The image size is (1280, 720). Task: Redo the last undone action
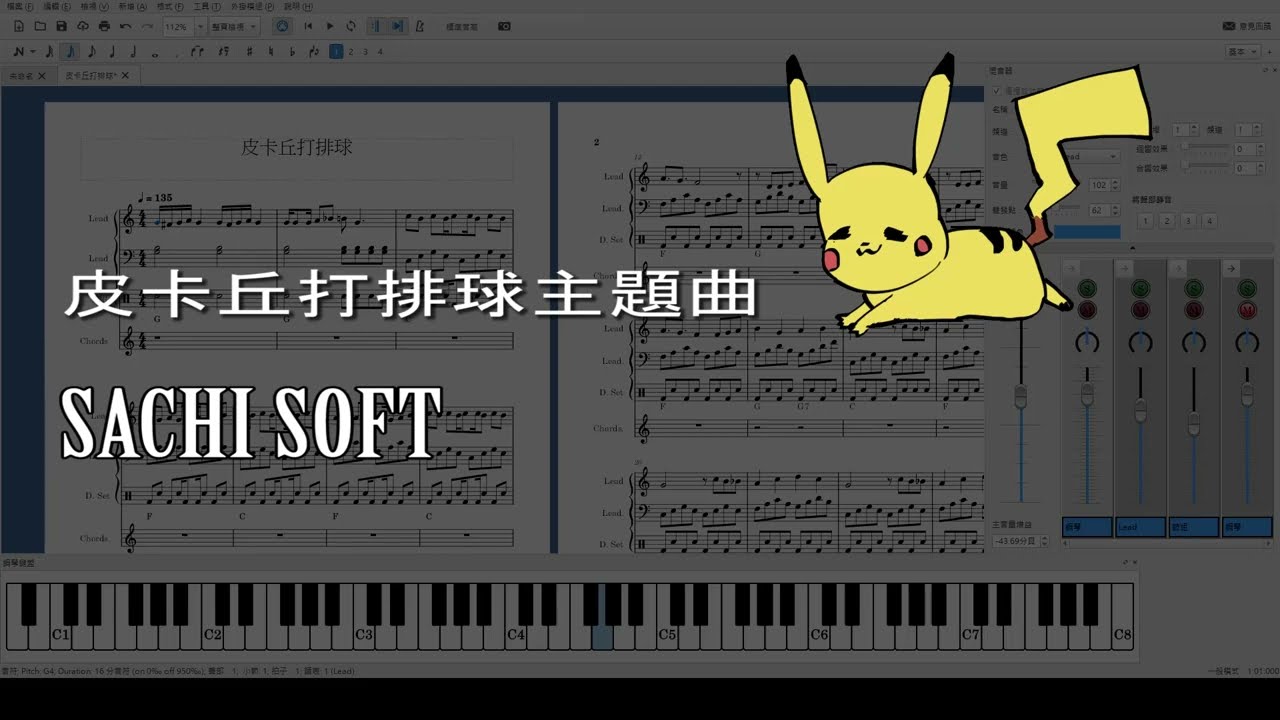(x=147, y=26)
